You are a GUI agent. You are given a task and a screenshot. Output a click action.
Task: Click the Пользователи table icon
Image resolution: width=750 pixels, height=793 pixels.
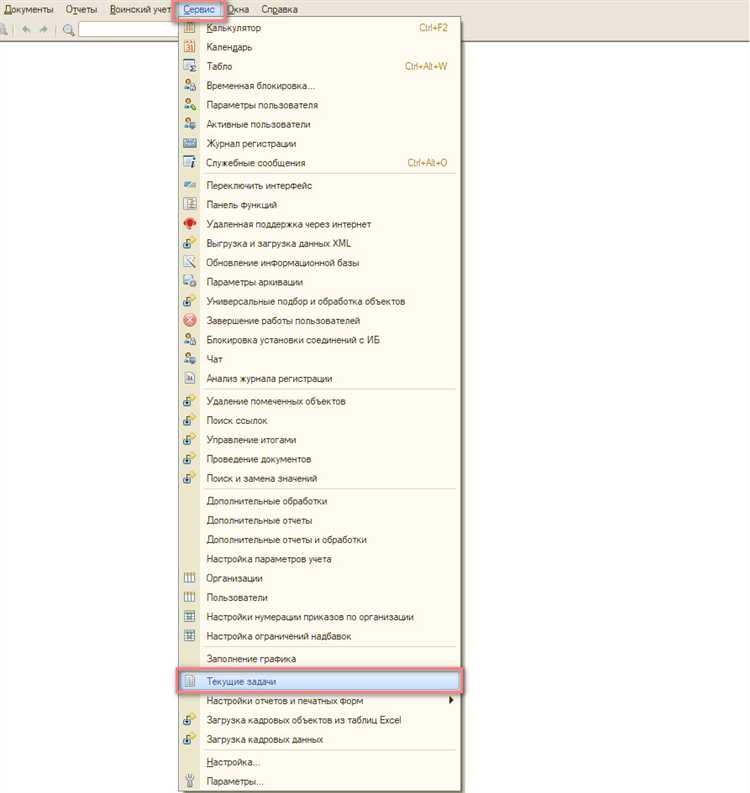click(189, 597)
